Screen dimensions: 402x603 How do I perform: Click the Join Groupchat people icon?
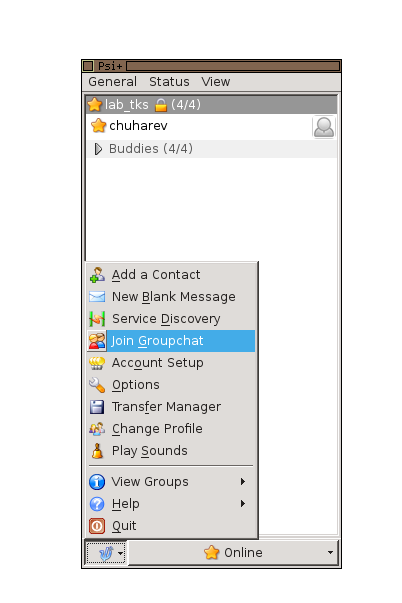(x=97, y=341)
